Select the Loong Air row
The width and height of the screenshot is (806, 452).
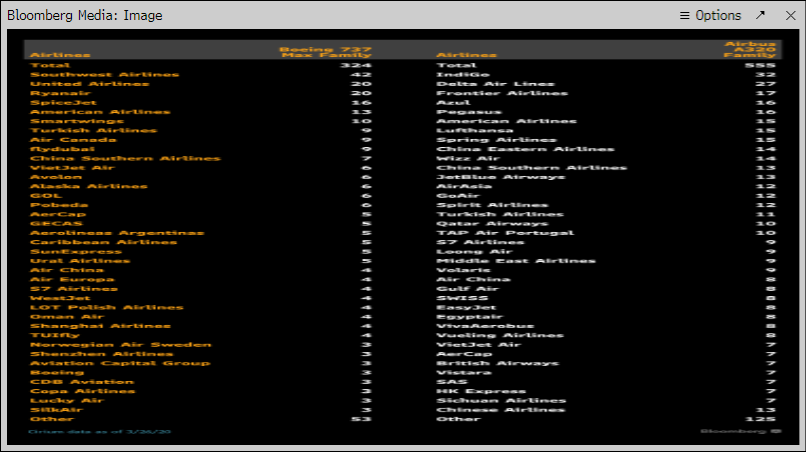[606, 251]
